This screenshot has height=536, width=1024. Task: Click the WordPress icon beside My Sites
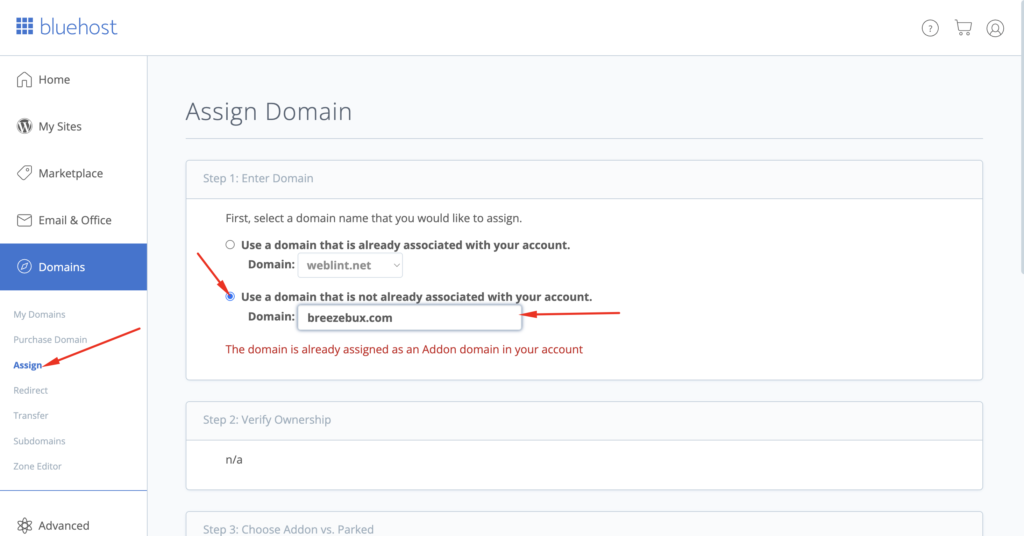point(24,126)
